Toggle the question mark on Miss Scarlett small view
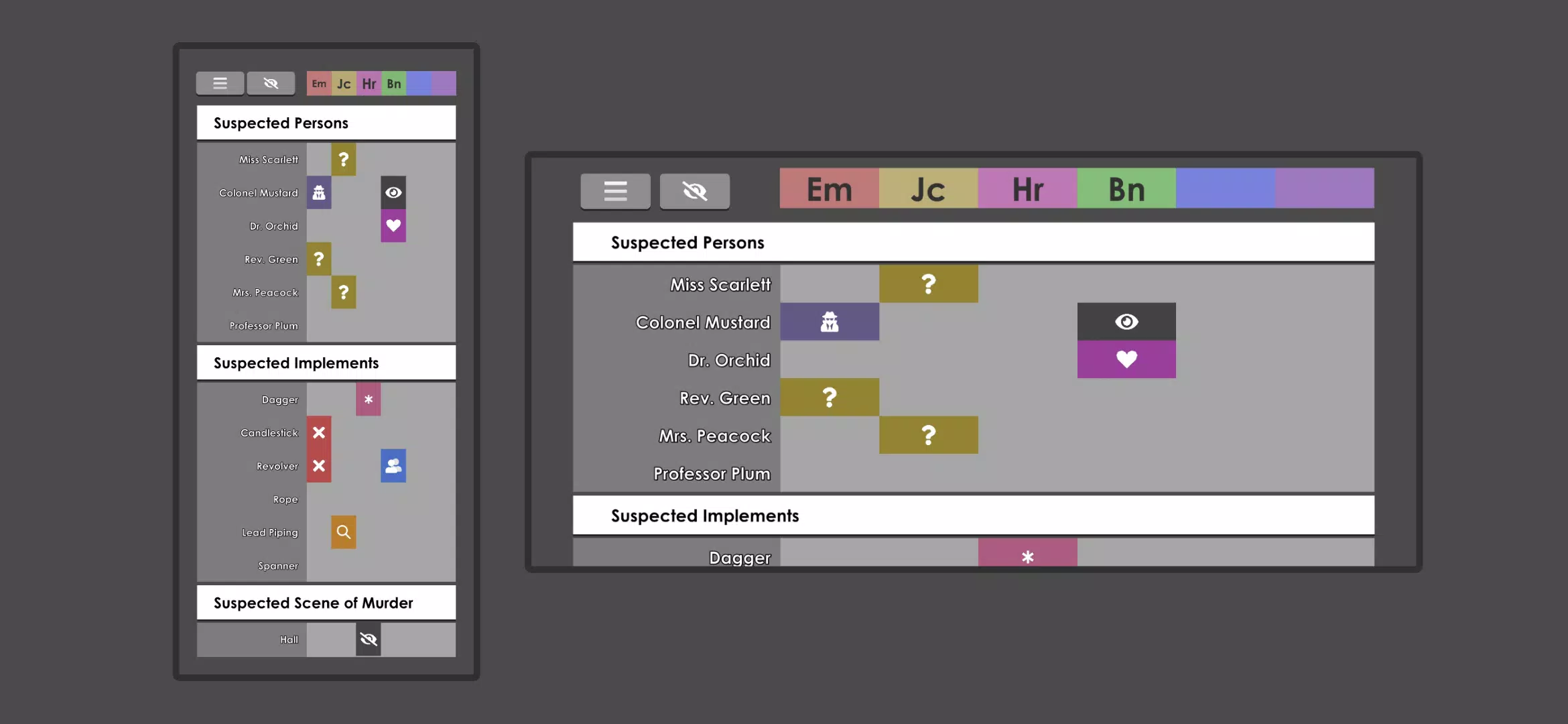Screen dimensions: 1568x724 click(x=343, y=158)
